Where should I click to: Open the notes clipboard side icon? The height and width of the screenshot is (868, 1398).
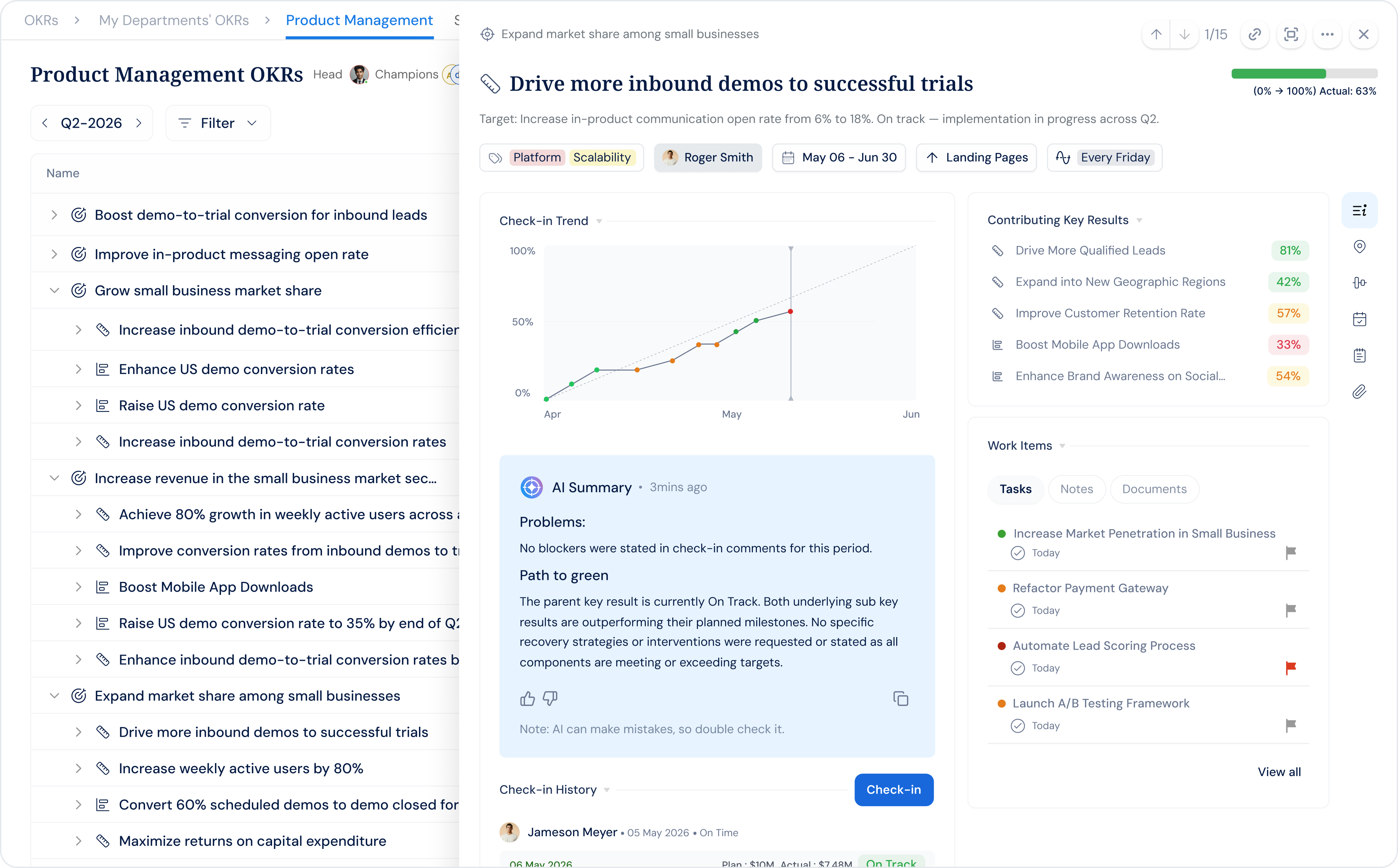tap(1359, 356)
